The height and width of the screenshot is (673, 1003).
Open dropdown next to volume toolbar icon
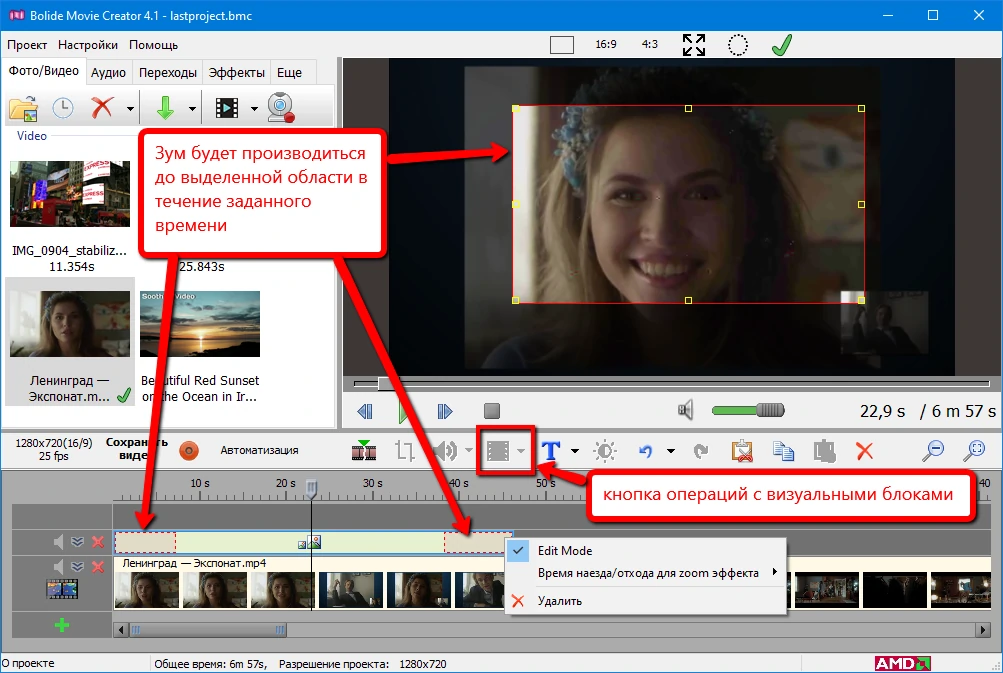pyautogui.click(x=469, y=451)
